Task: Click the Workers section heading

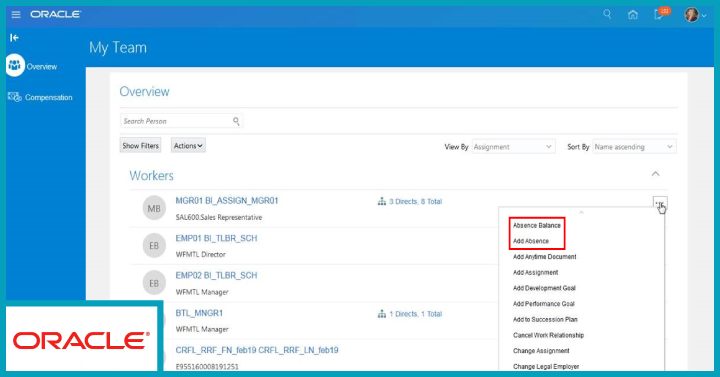Action: [x=152, y=175]
